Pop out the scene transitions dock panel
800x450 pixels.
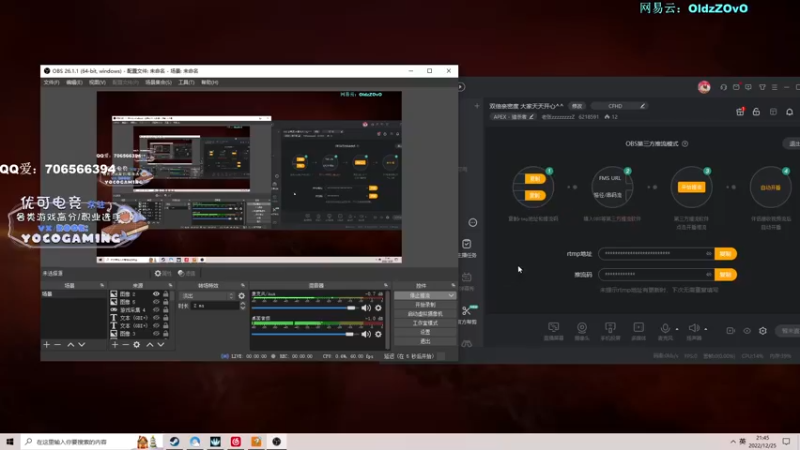pos(243,285)
